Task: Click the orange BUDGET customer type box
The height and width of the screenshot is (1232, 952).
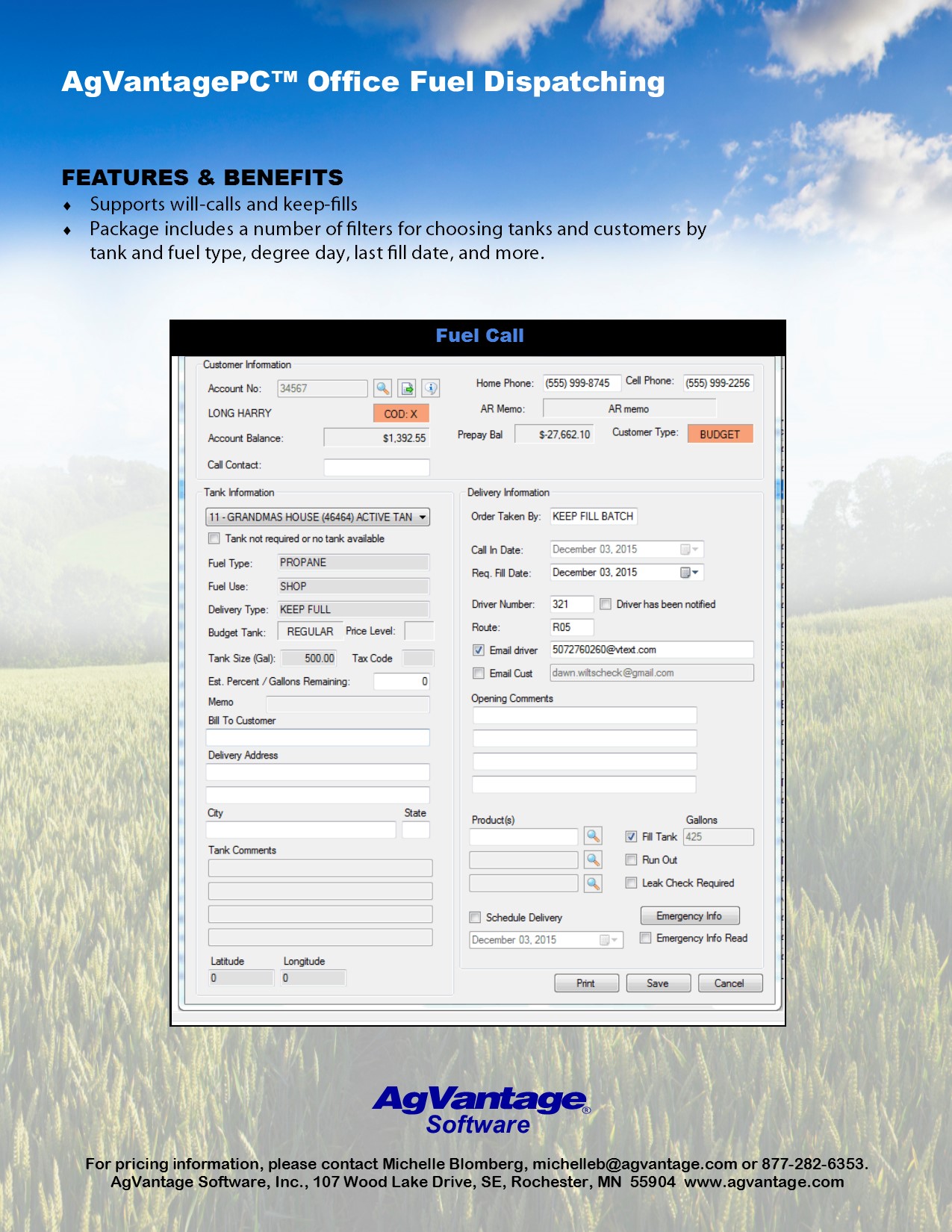Action: (720, 434)
